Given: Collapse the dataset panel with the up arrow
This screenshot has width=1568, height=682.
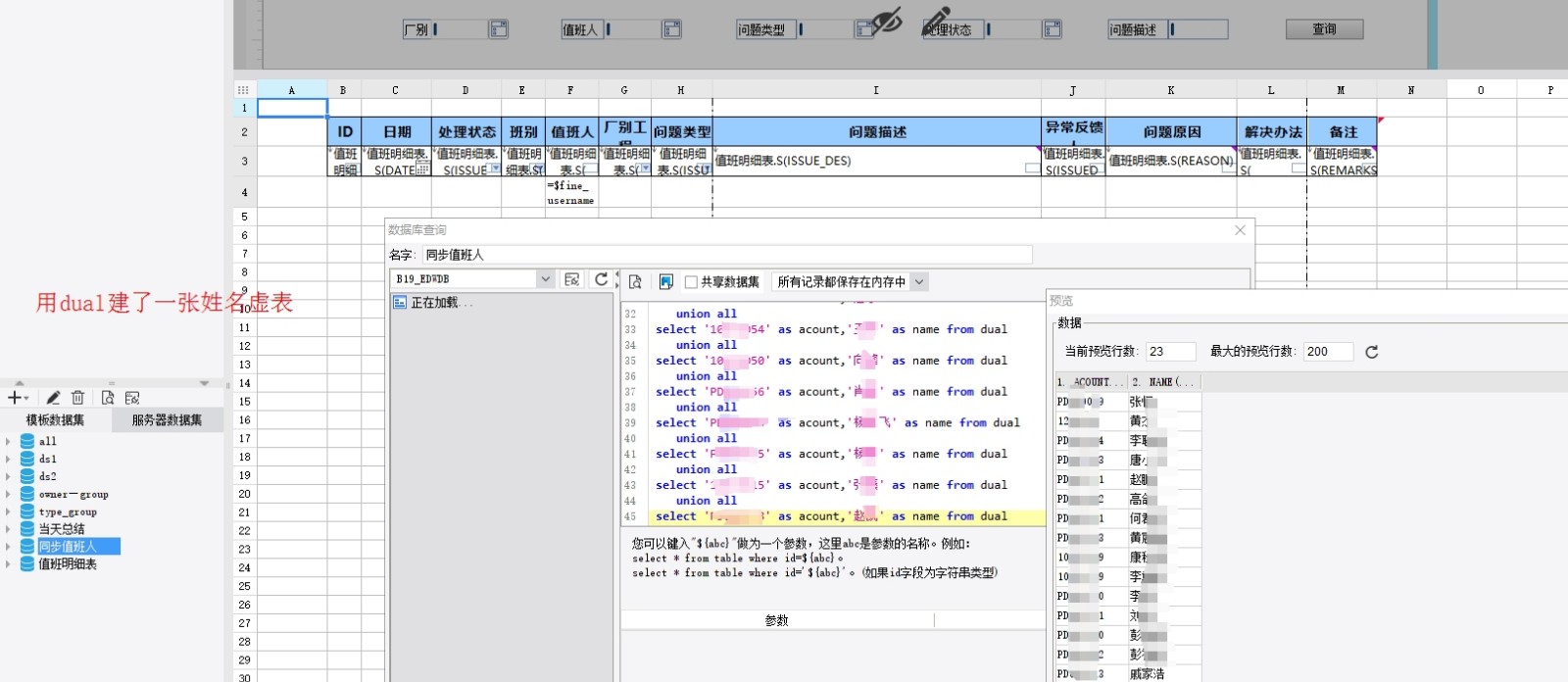Looking at the screenshot, I should pyautogui.click(x=19, y=383).
